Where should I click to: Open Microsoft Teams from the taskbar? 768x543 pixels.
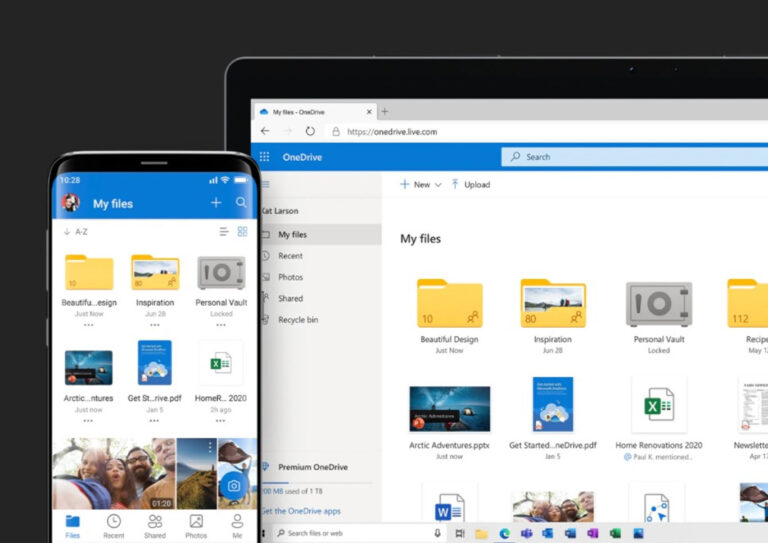tap(527, 533)
